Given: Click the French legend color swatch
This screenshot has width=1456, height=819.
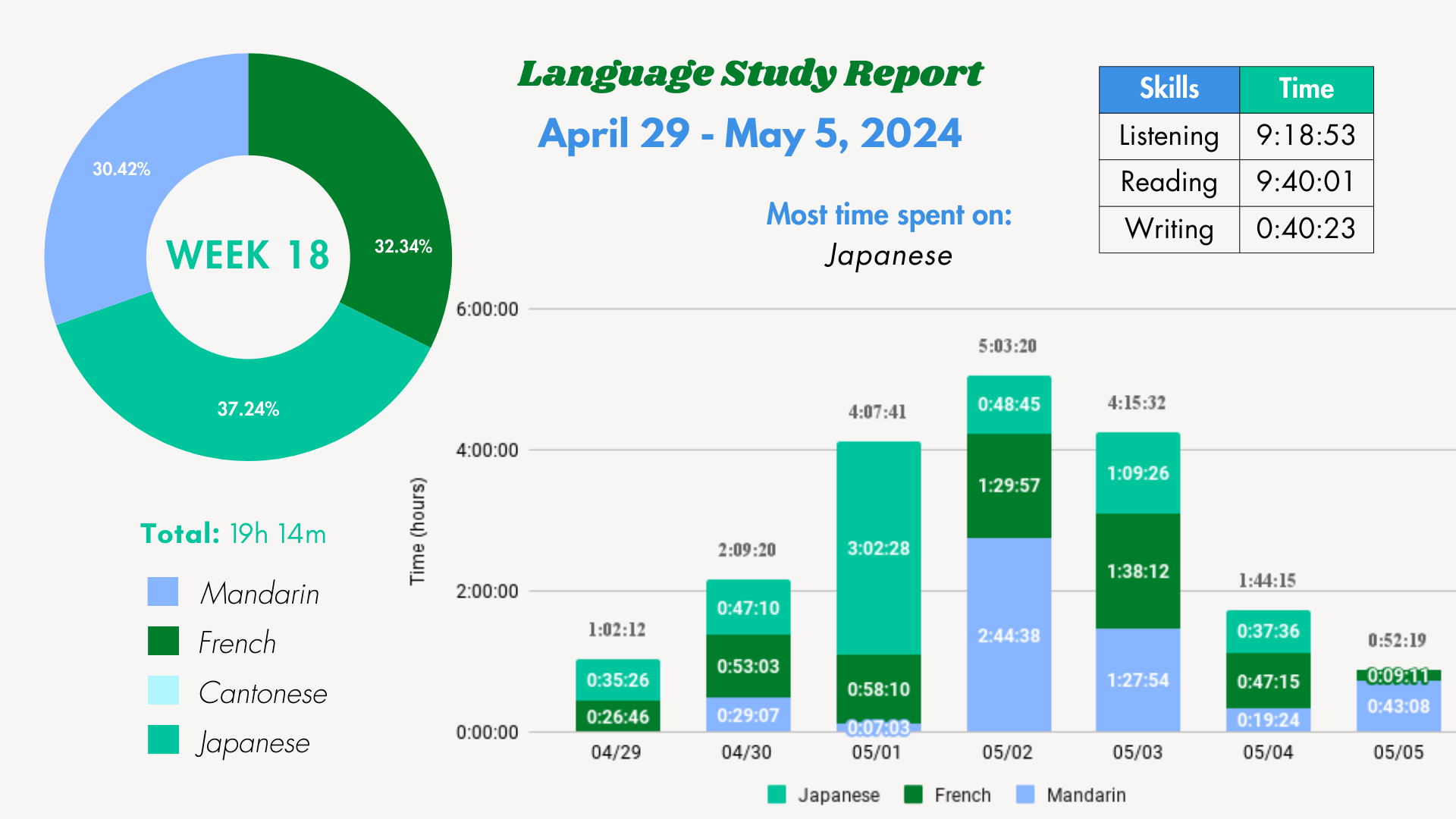Looking at the screenshot, I should click(x=163, y=641).
